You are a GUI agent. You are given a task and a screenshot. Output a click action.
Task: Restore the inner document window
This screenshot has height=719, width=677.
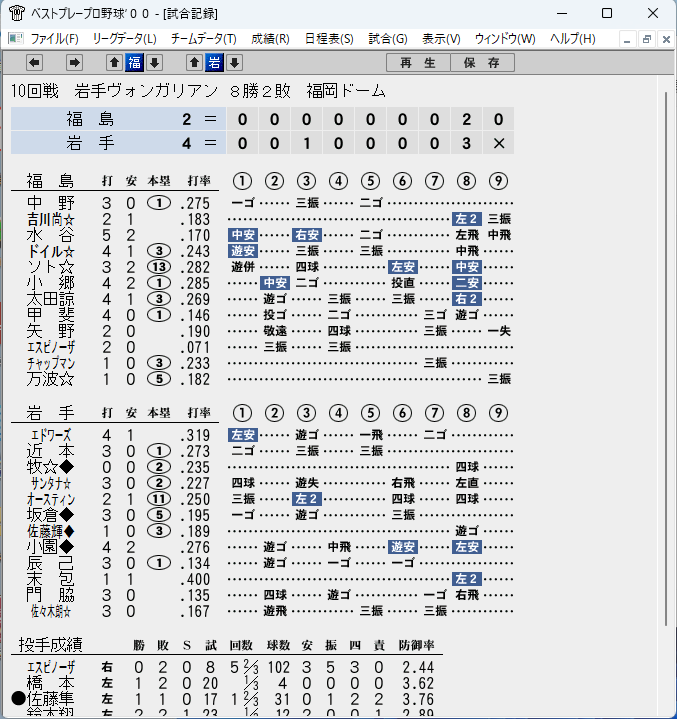pyautogui.click(x=646, y=39)
